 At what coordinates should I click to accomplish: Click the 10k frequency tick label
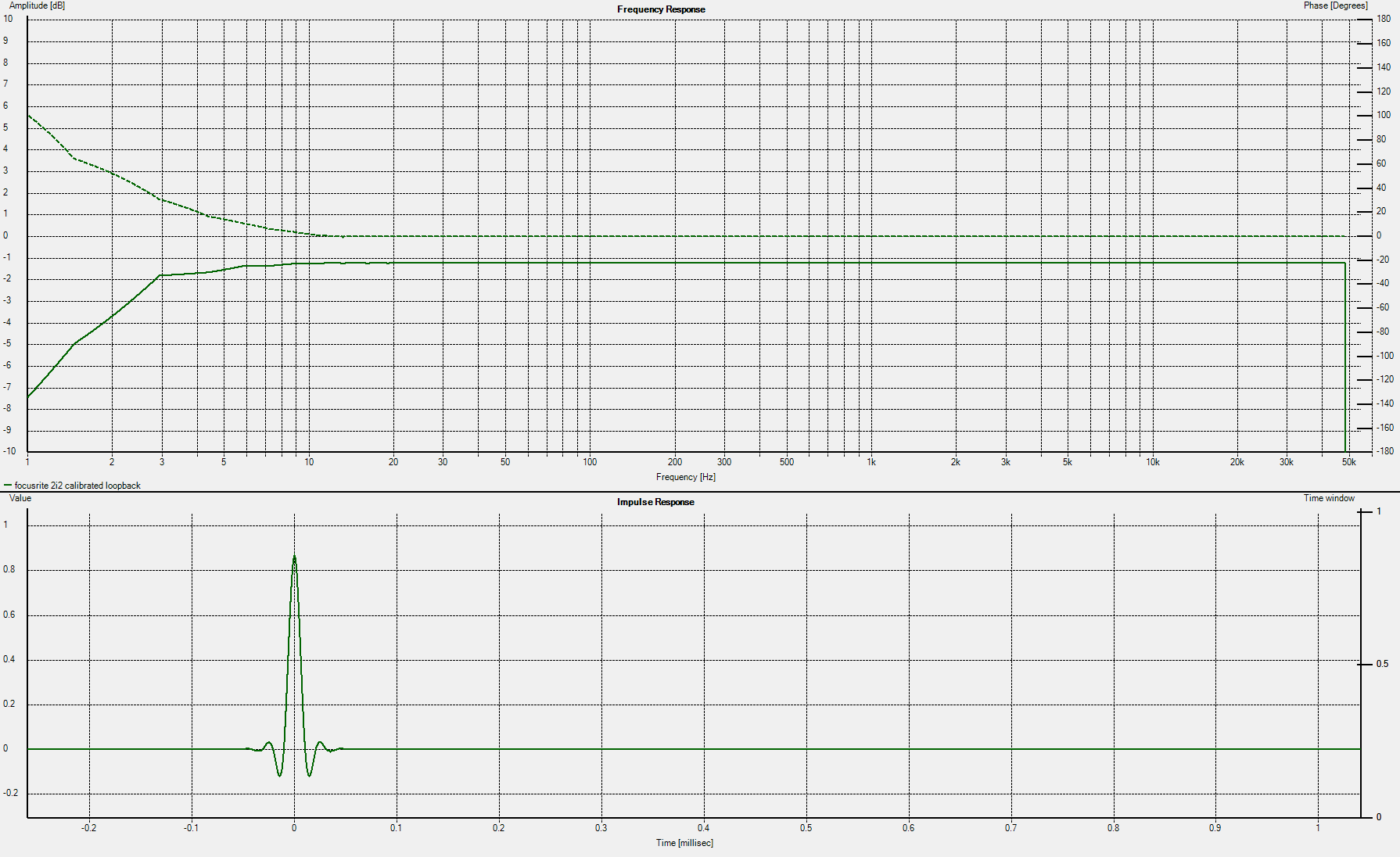pos(1153,462)
